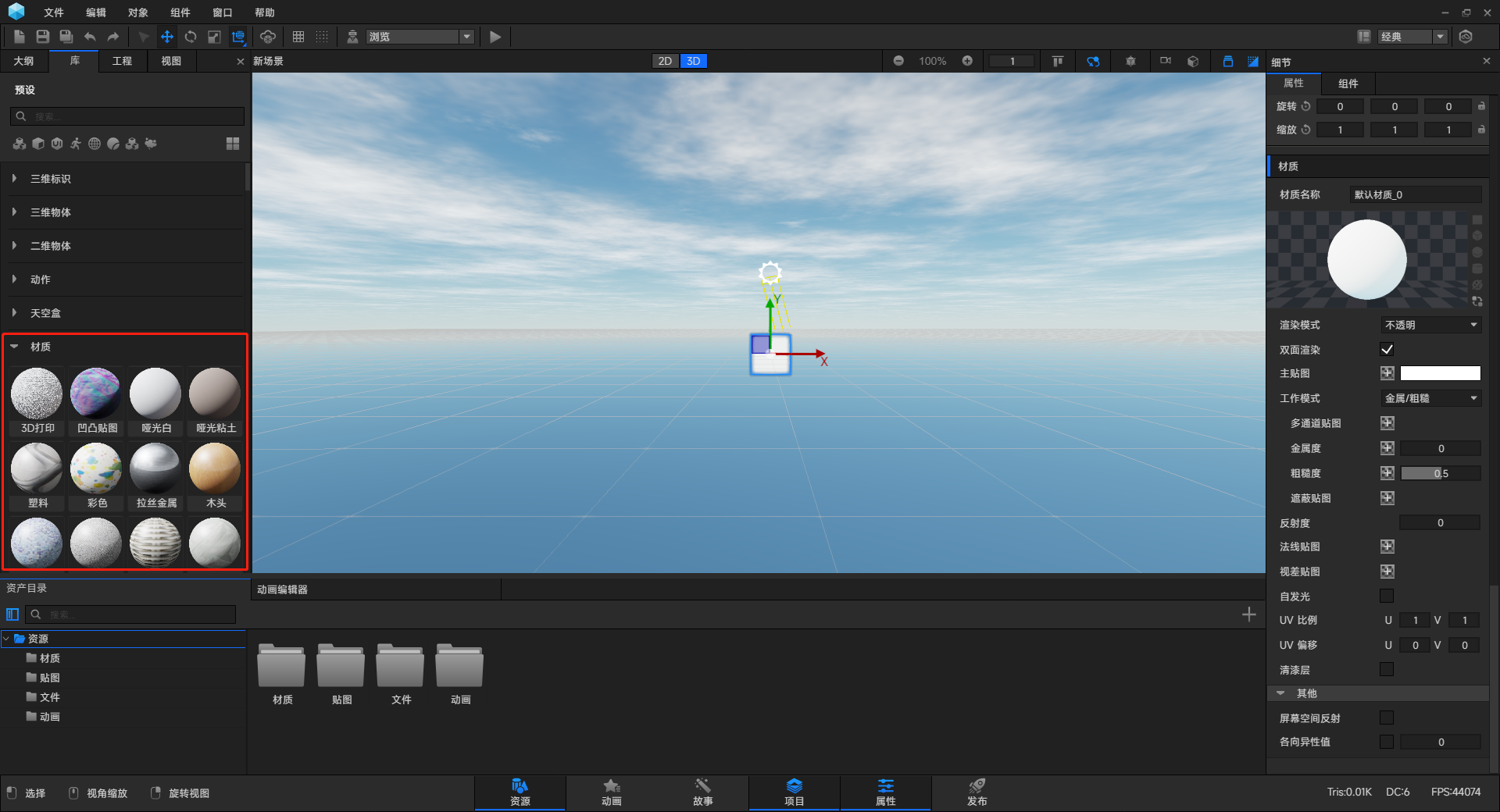Click the undo arrow icon
Image resolution: width=1500 pixels, height=812 pixels.
pos(90,37)
